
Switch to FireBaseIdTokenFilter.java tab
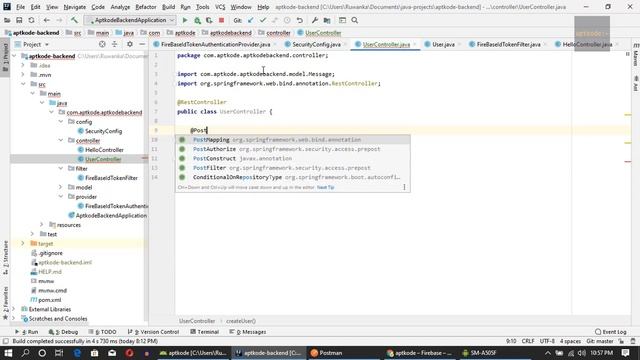508,44
